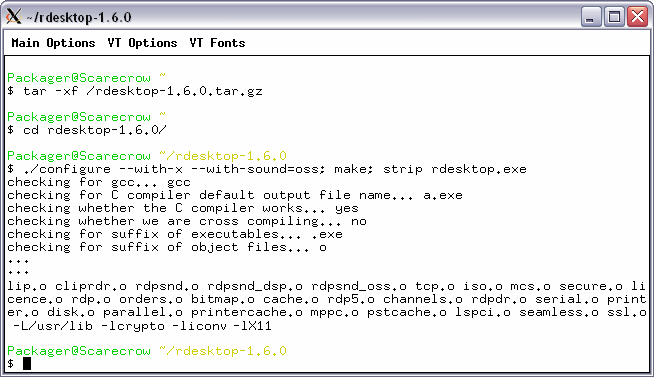Click the line starting 'er.o disk.o parallel.o'
654x377 pixels.
tap(327, 312)
